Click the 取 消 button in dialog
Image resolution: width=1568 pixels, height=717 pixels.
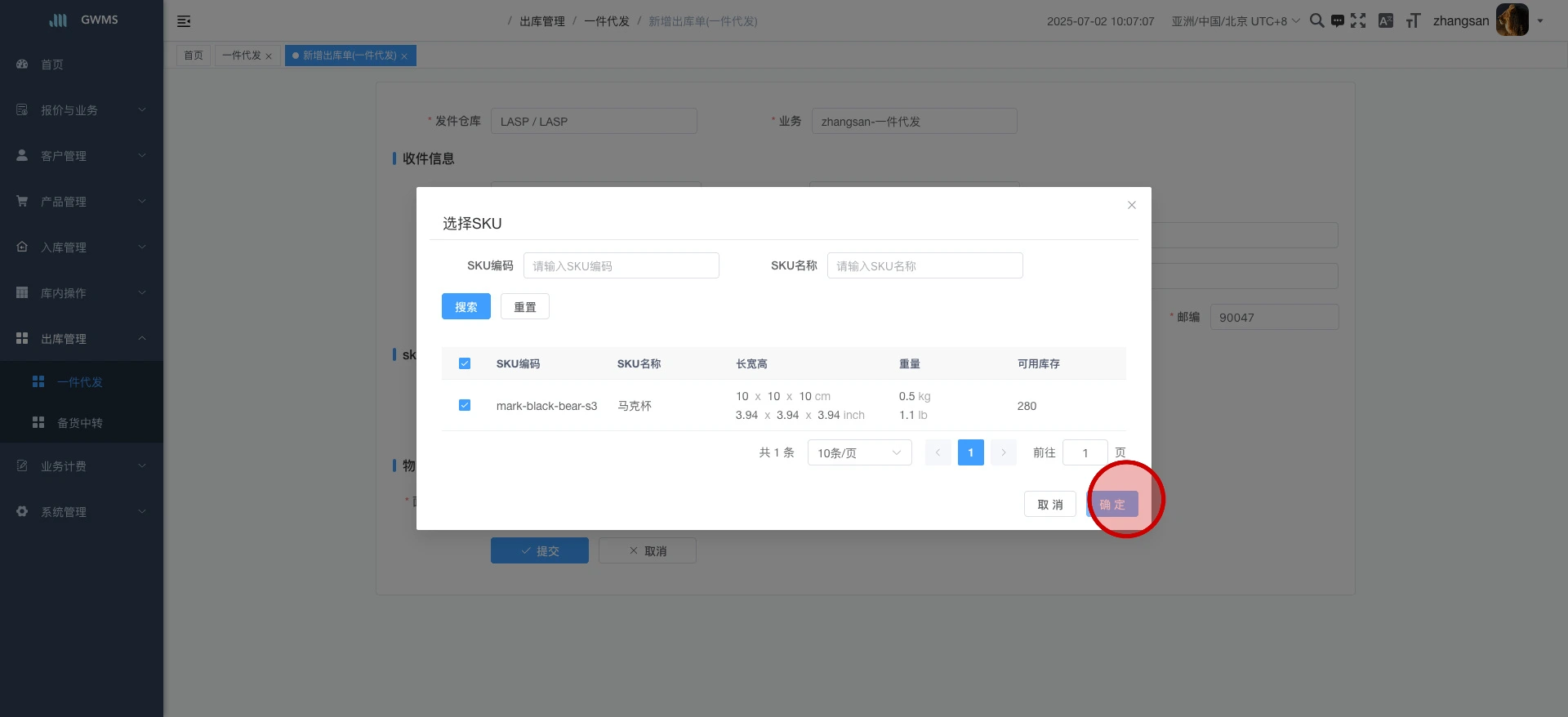pos(1050,505)
